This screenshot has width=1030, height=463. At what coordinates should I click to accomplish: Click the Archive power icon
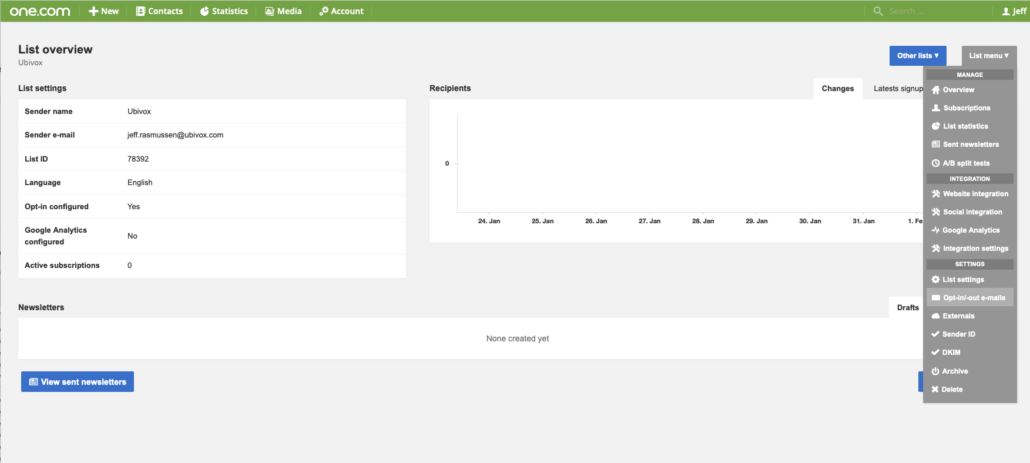click(936, 371)
